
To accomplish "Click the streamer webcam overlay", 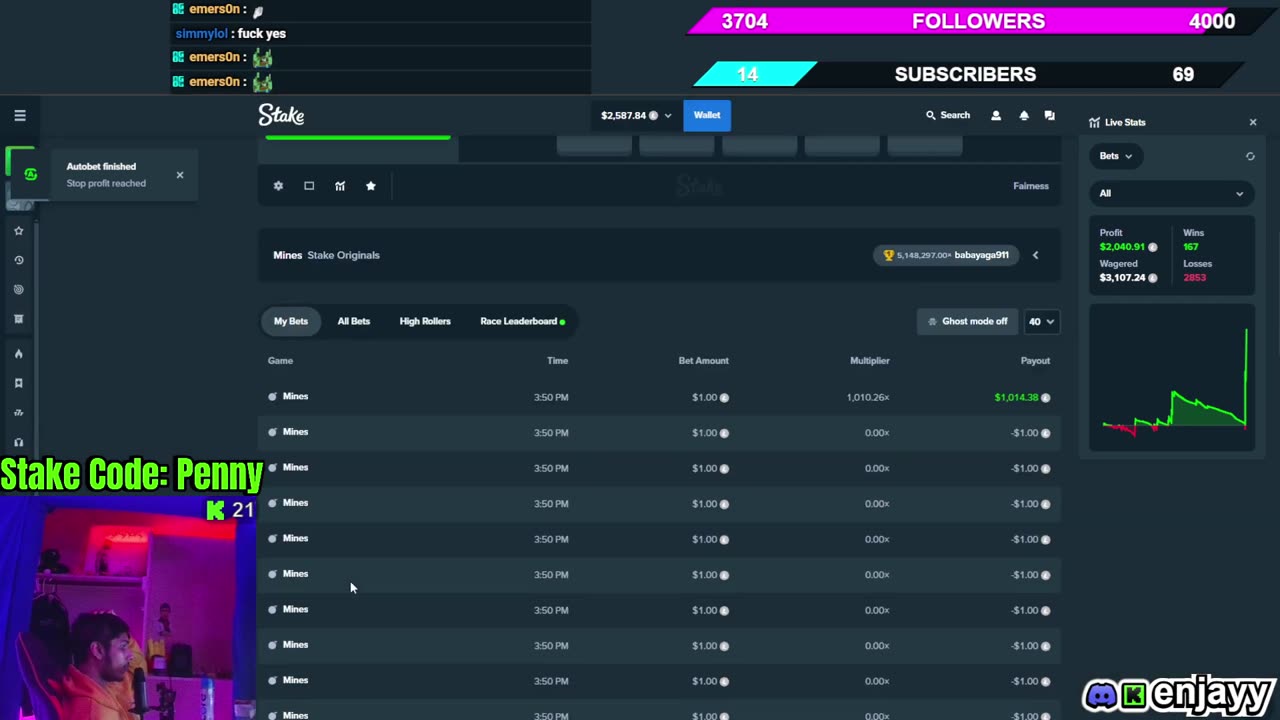I will pyautogui.click(x=128, y=608).
